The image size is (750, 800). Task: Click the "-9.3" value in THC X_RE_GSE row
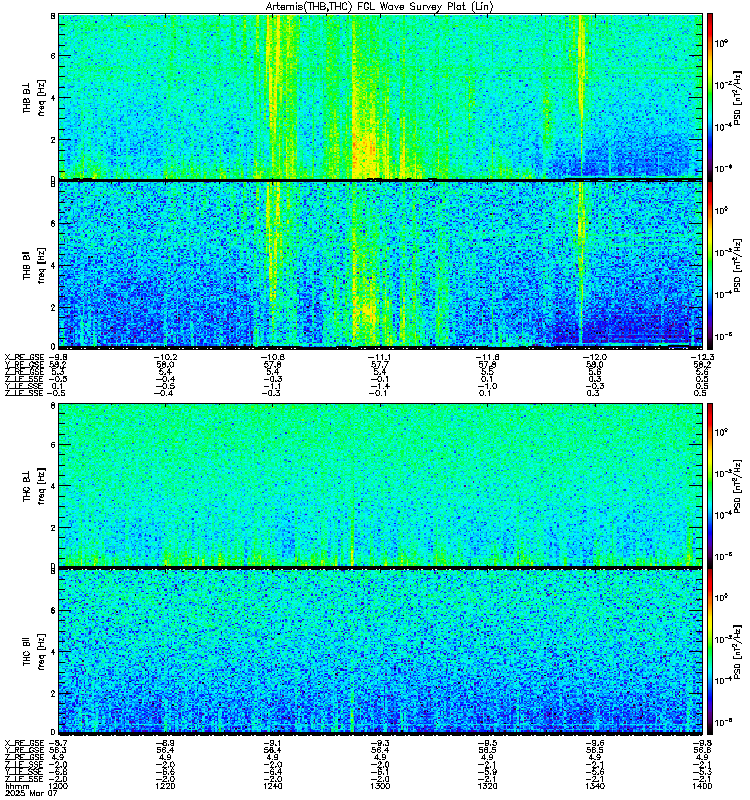click(x=380, y=743)
